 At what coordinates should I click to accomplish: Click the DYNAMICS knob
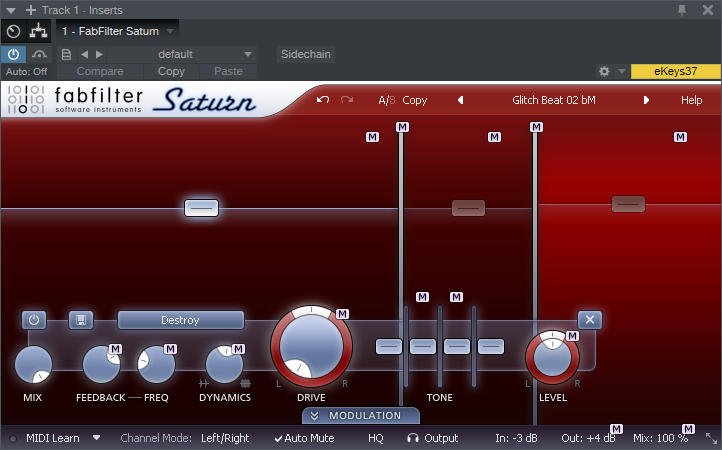[x=224, y=364]
